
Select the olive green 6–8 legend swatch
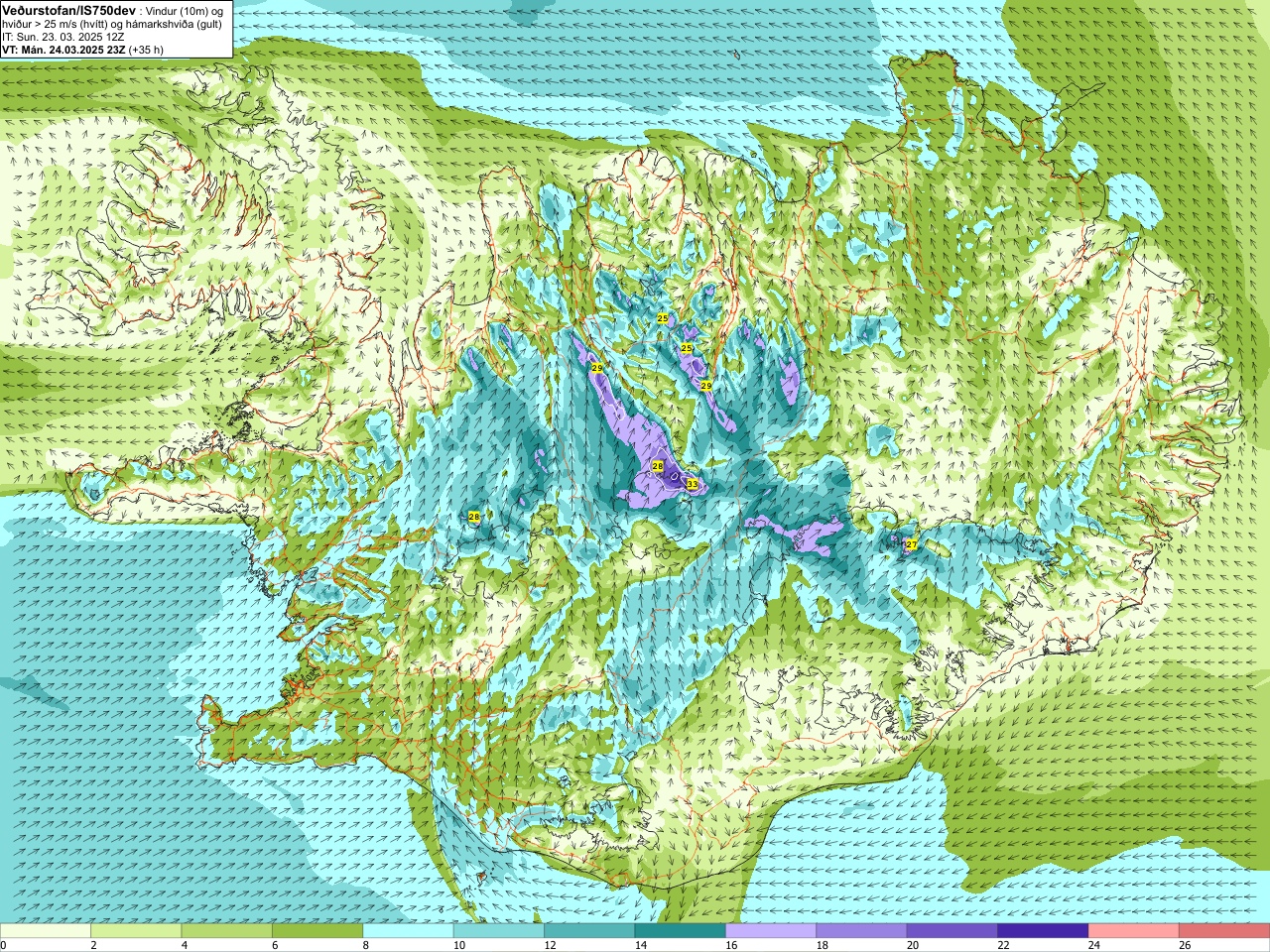point(317,930)
